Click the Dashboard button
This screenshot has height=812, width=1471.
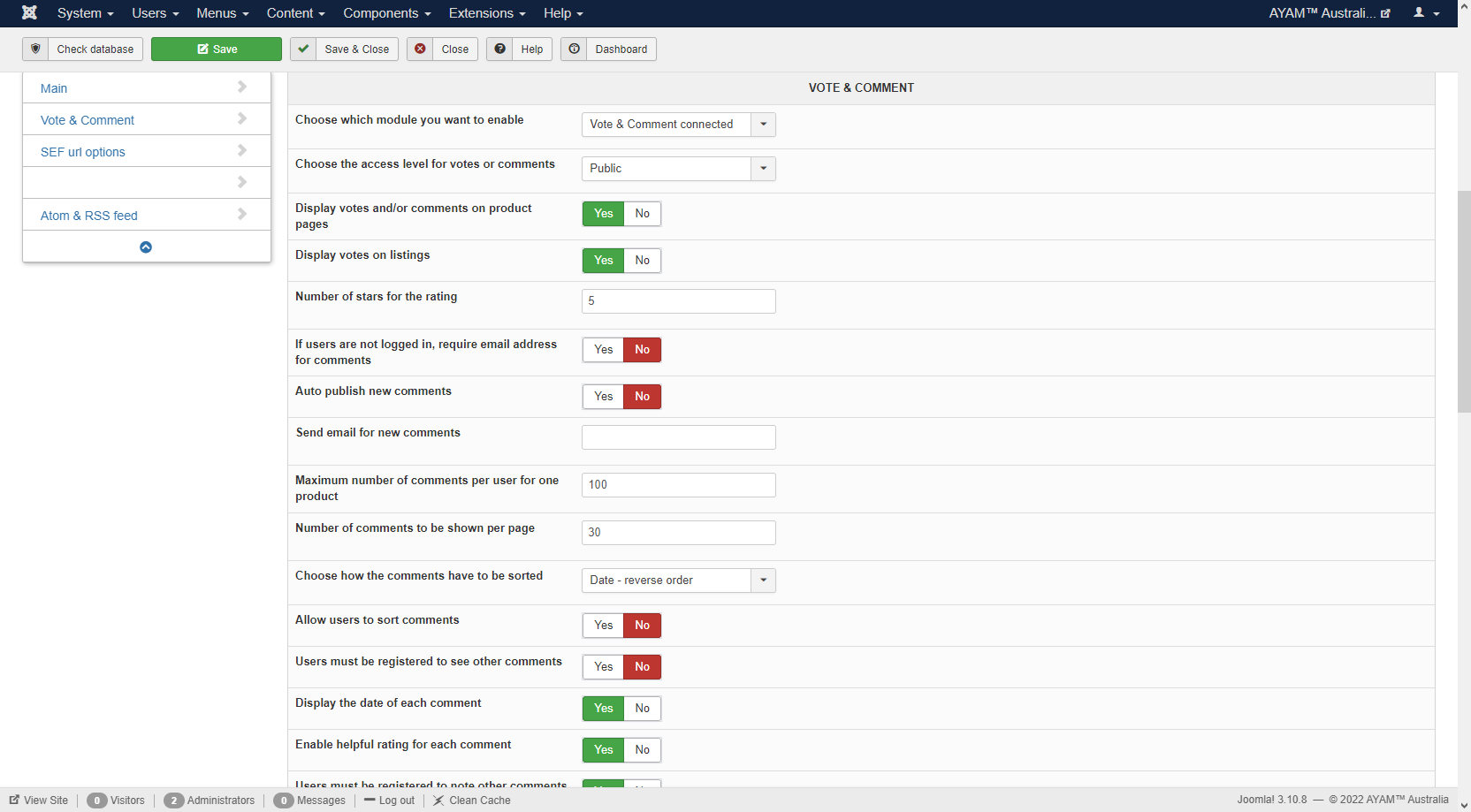pyautogui.click(x=608, y=49)
